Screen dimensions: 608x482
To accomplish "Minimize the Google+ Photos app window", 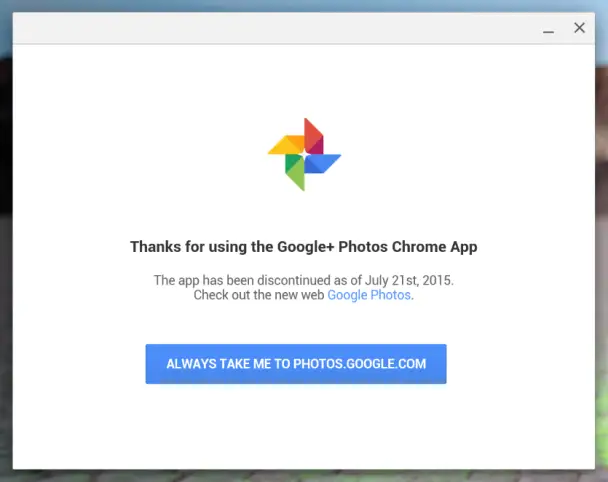I will 548,29.
